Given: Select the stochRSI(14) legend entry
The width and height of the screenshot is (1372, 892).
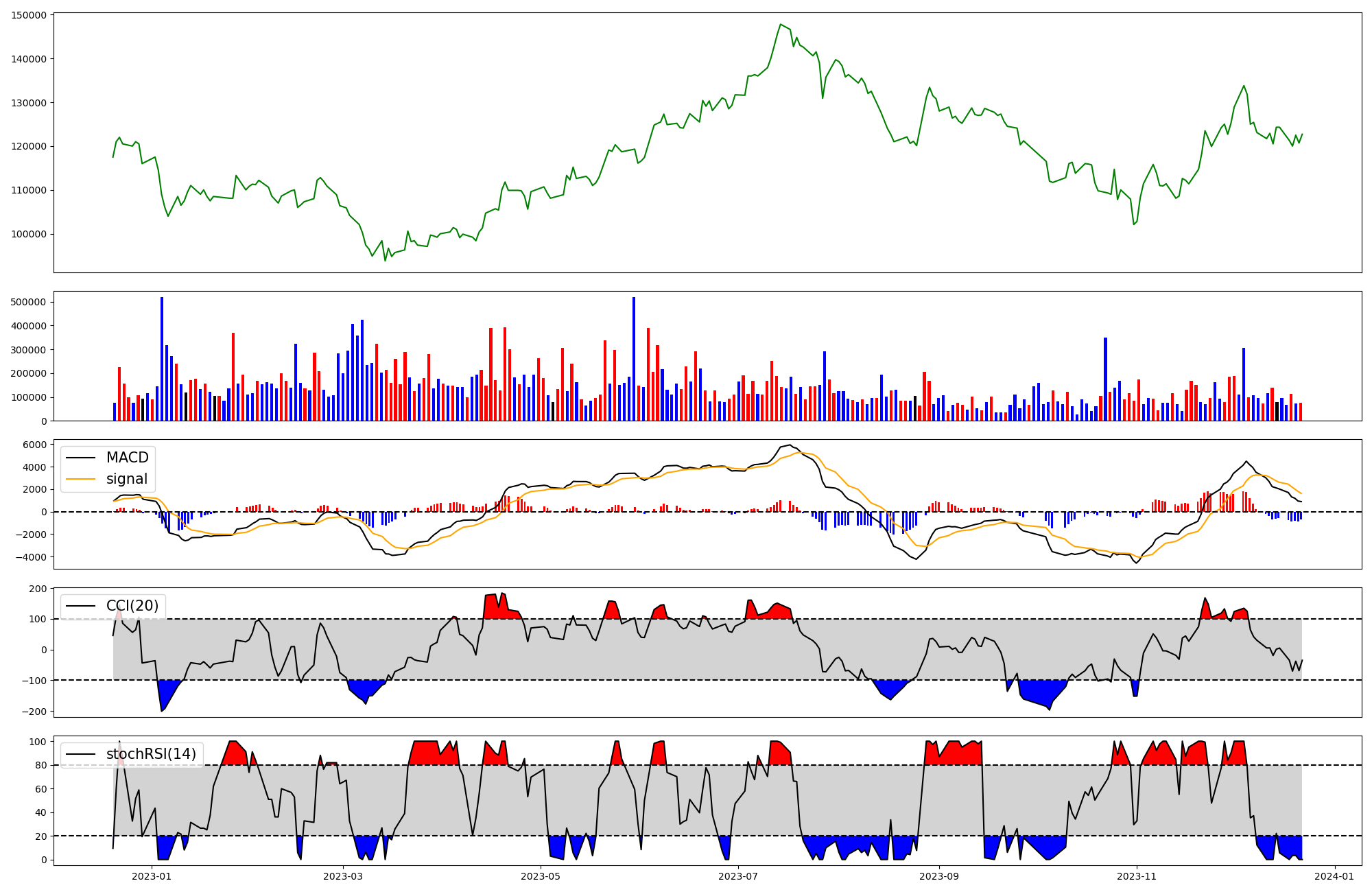Looking at the screenshot, I should point(151,754).
